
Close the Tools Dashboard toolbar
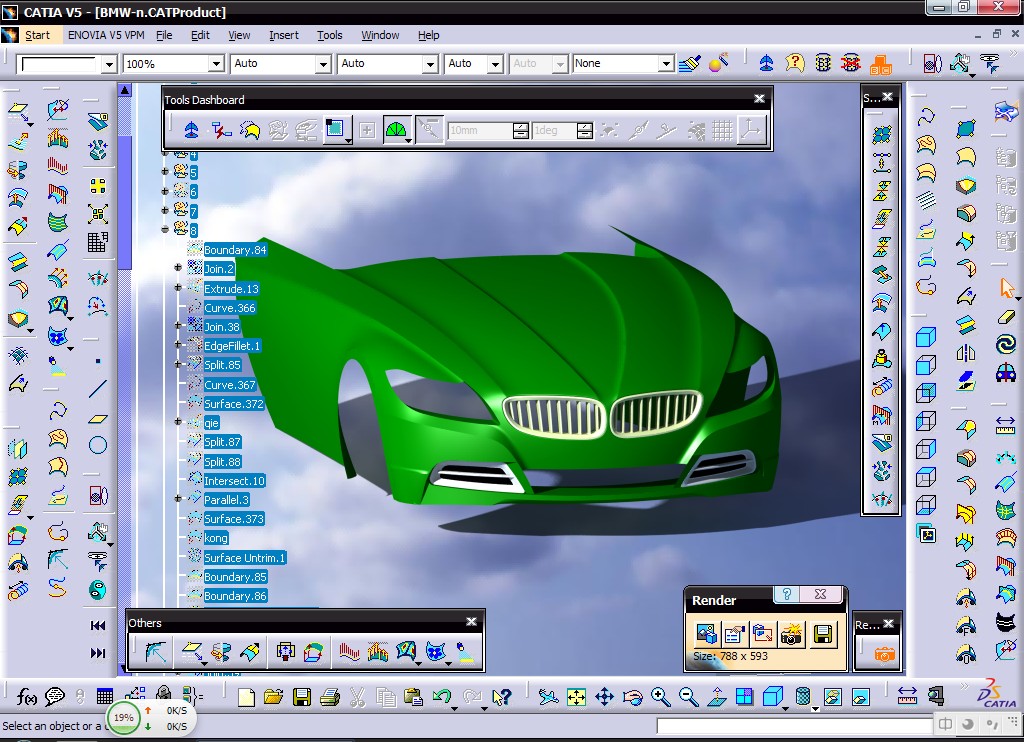[x=759, y=99]
